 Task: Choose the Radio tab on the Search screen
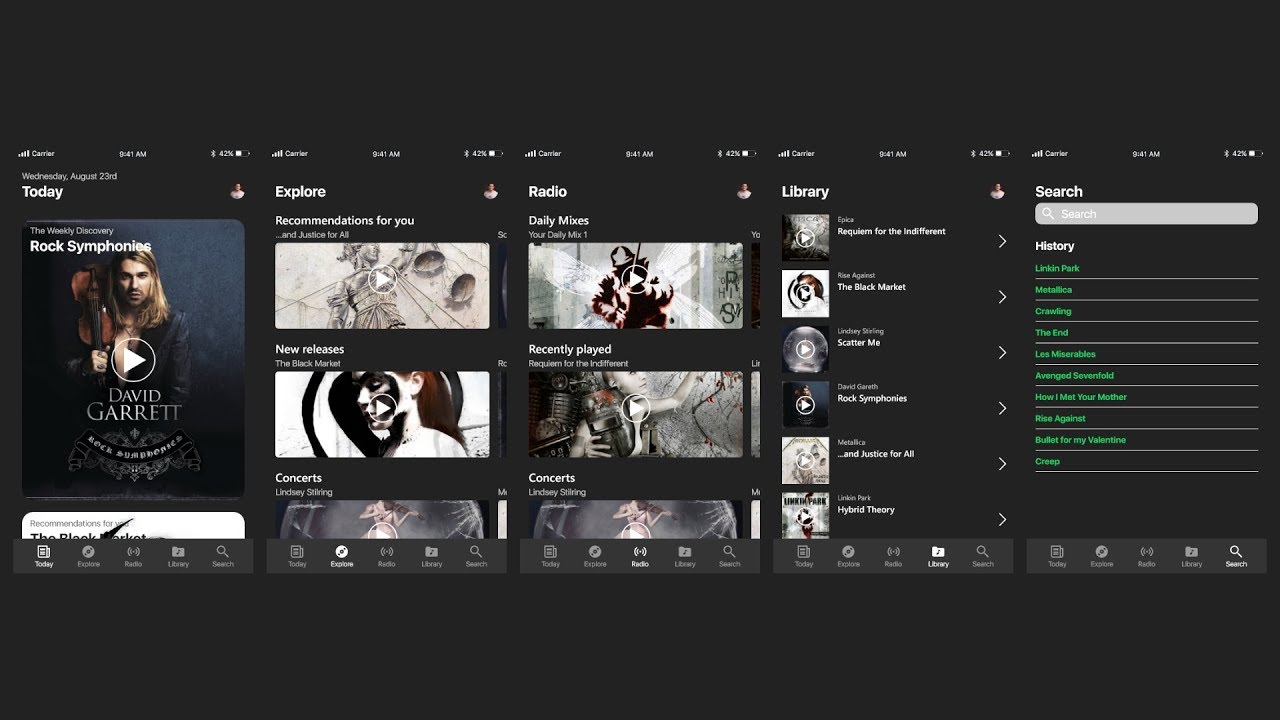pos(1147,556)
